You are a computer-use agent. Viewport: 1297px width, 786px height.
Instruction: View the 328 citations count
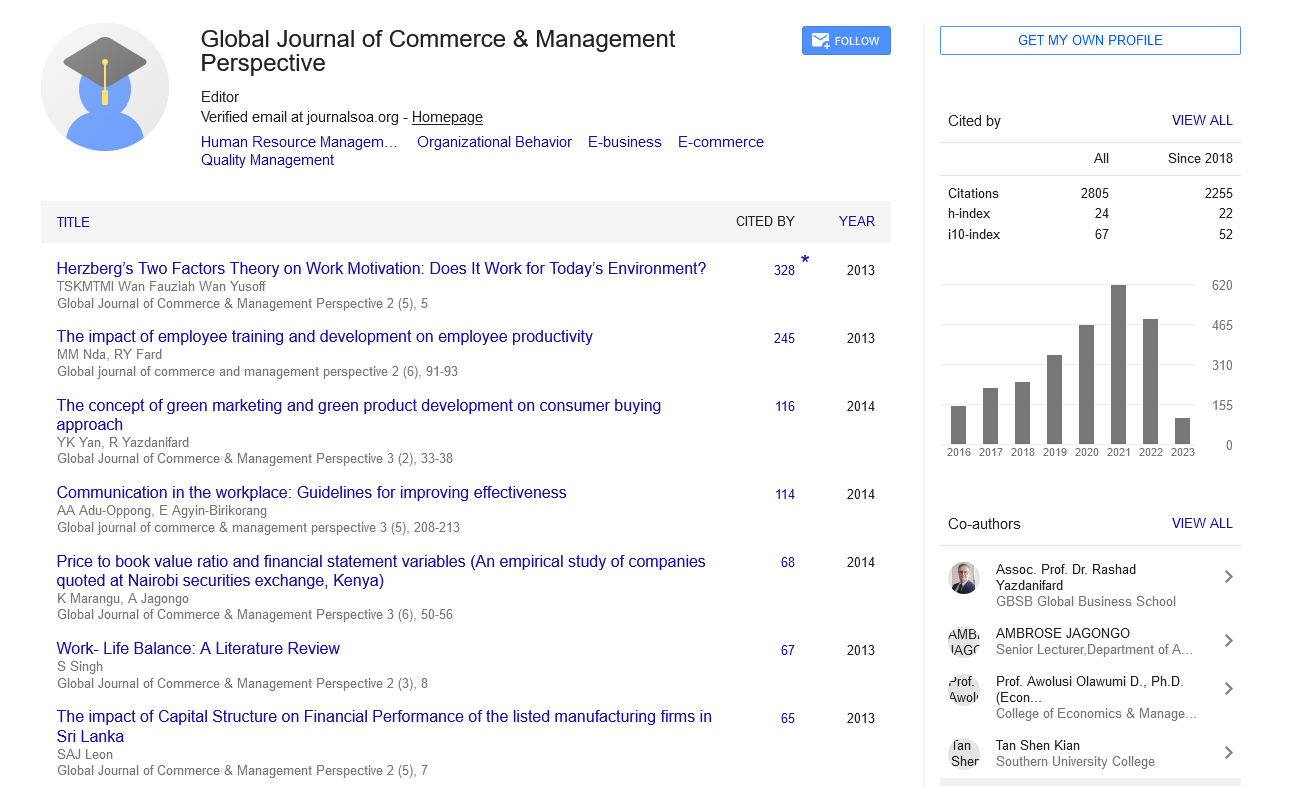point(784,271)
